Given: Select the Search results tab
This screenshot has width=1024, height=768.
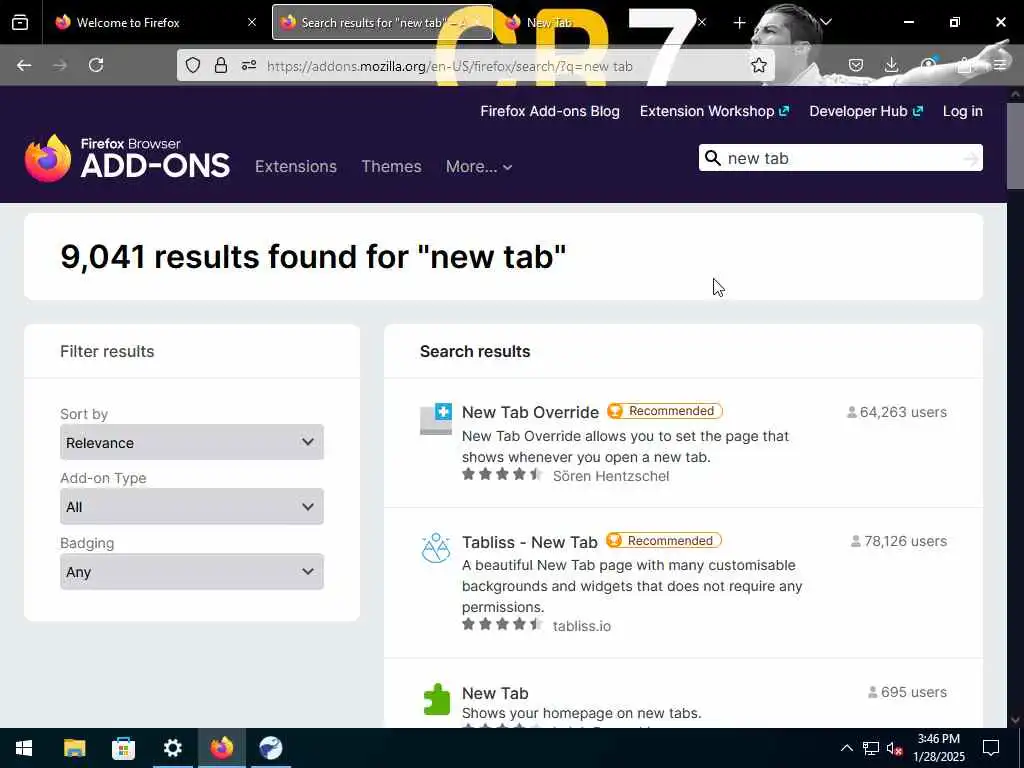Looking at the screenshot, I should [x=382, y=23].
